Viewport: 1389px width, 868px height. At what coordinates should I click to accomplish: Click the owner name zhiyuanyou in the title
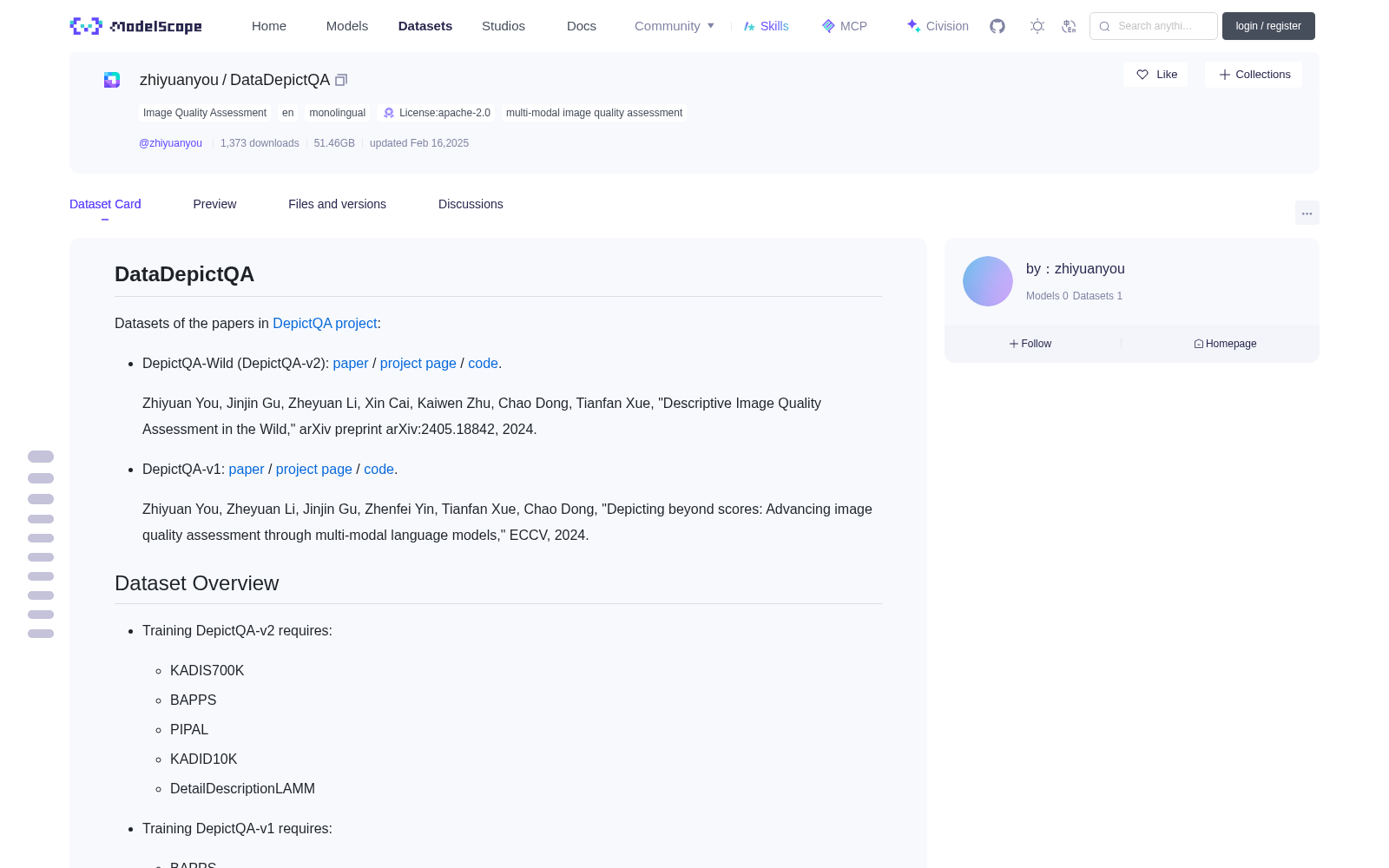point(179,80)
